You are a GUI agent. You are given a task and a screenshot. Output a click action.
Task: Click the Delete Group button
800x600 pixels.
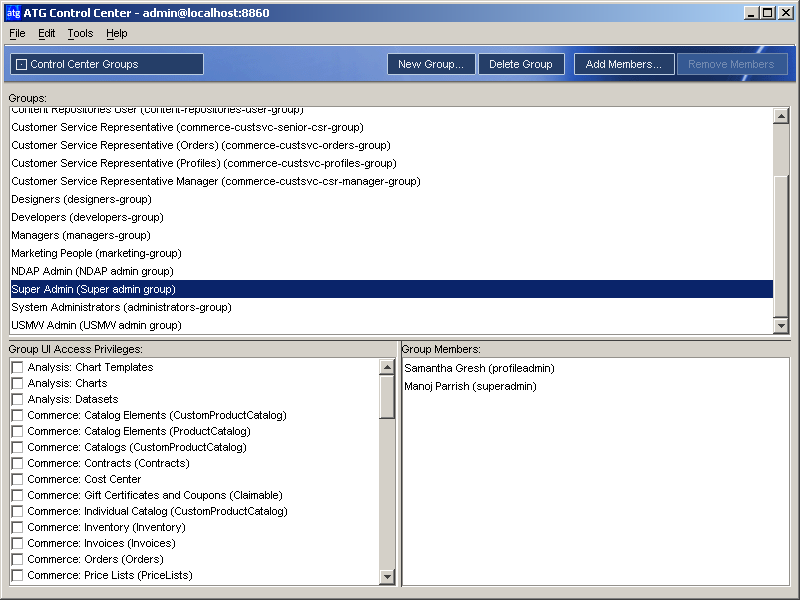(x=521, y=64)
